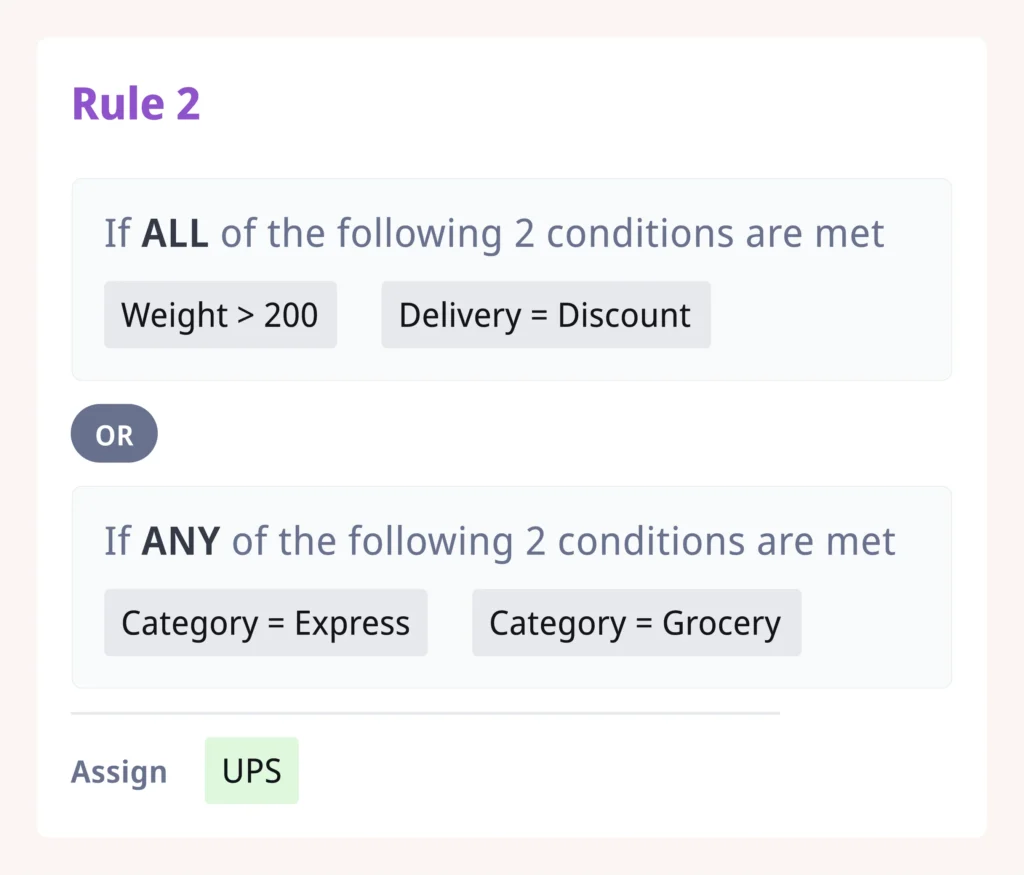The width and height of the screenshot is (1024, 875).
Task: Toggle the OR operator pill
Action: [x=114, y=434]
